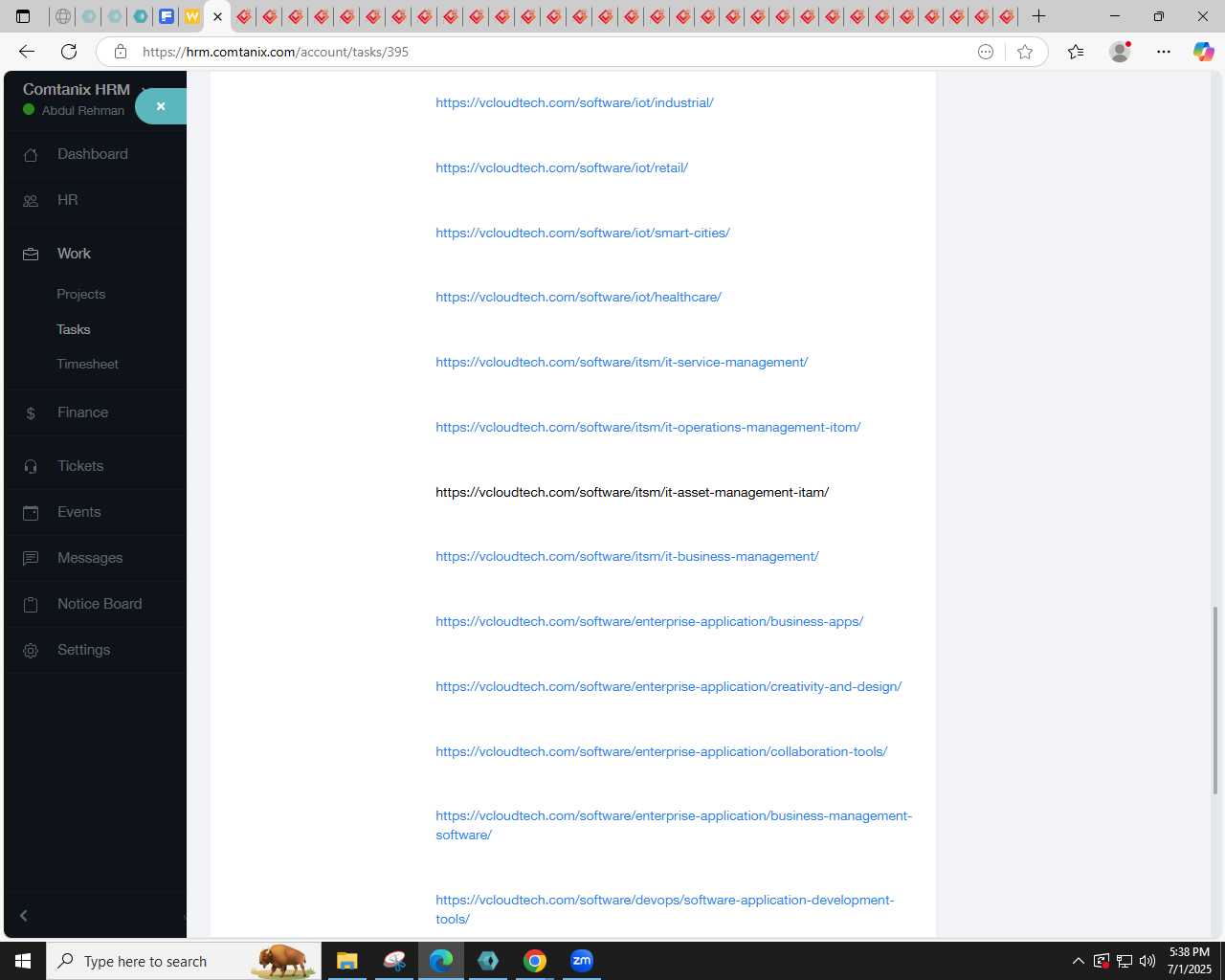Open a new browser tab

click(1038, 16)
